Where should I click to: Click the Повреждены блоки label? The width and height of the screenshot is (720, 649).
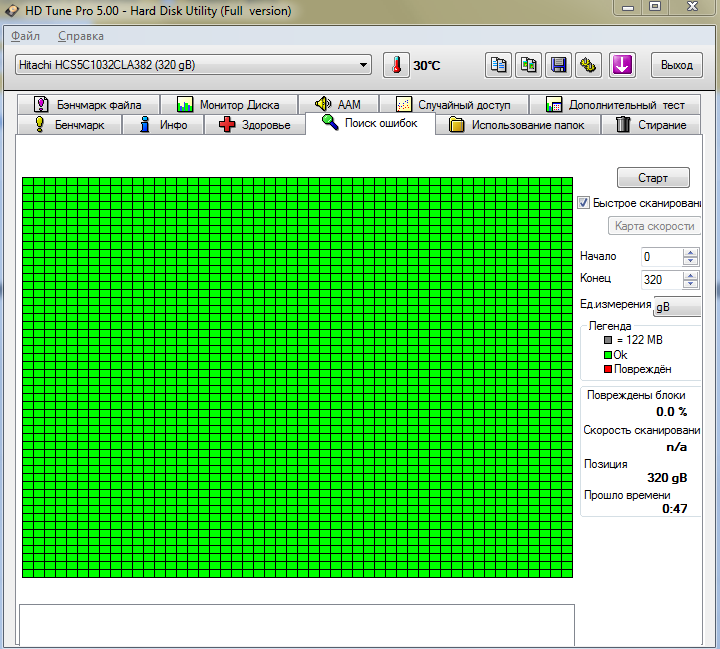coord(636,395)
